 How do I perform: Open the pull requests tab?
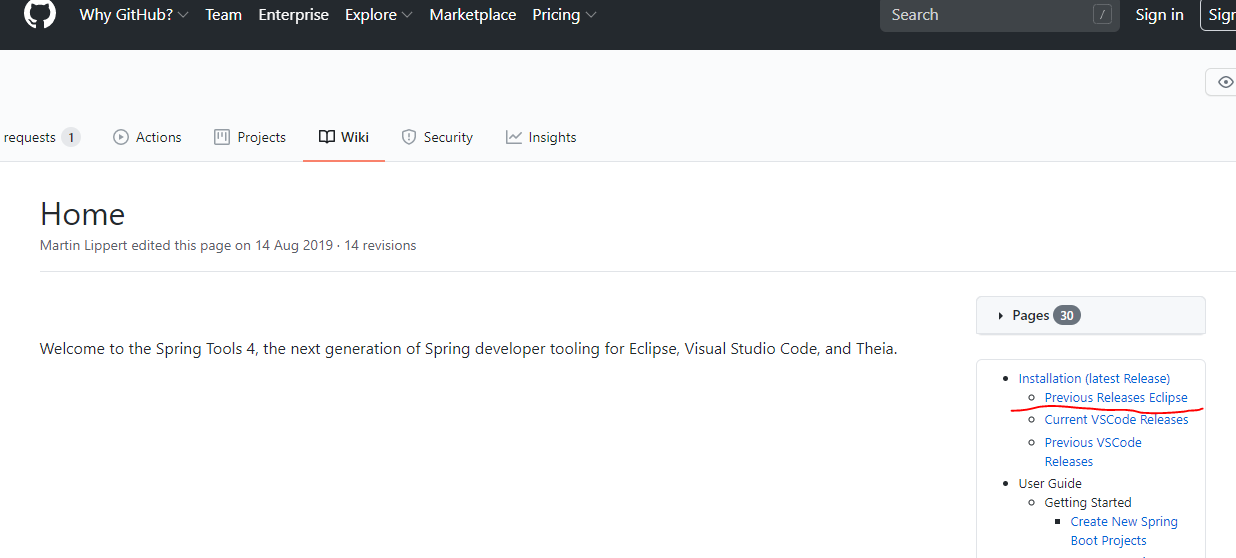41,137
